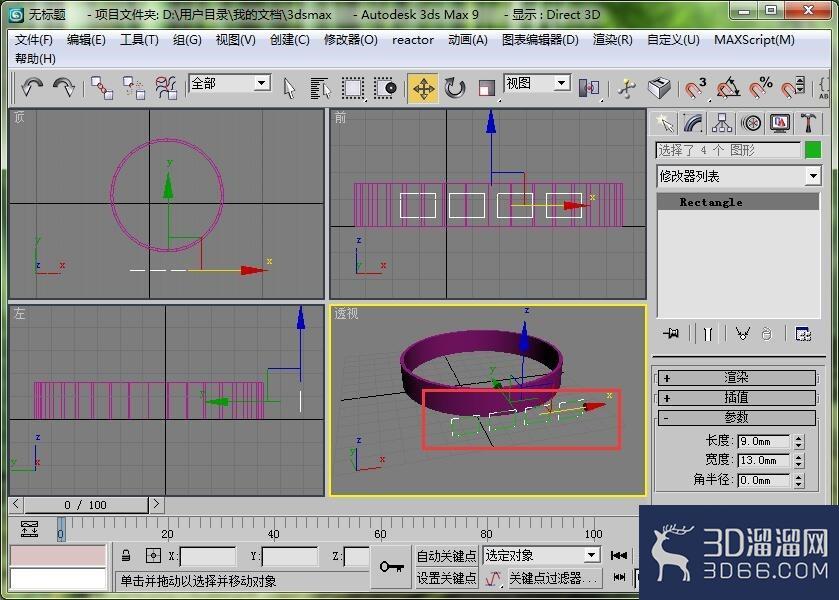Select the Select Object arrow tool

click(x=289, y=88)
